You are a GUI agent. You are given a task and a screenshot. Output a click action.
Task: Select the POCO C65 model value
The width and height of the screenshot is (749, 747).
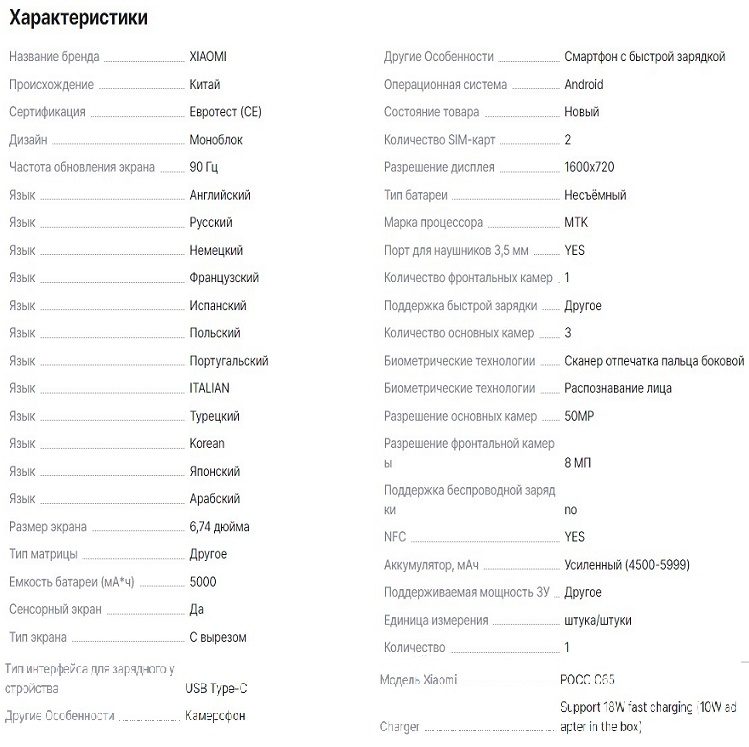(x=587, y=679)
